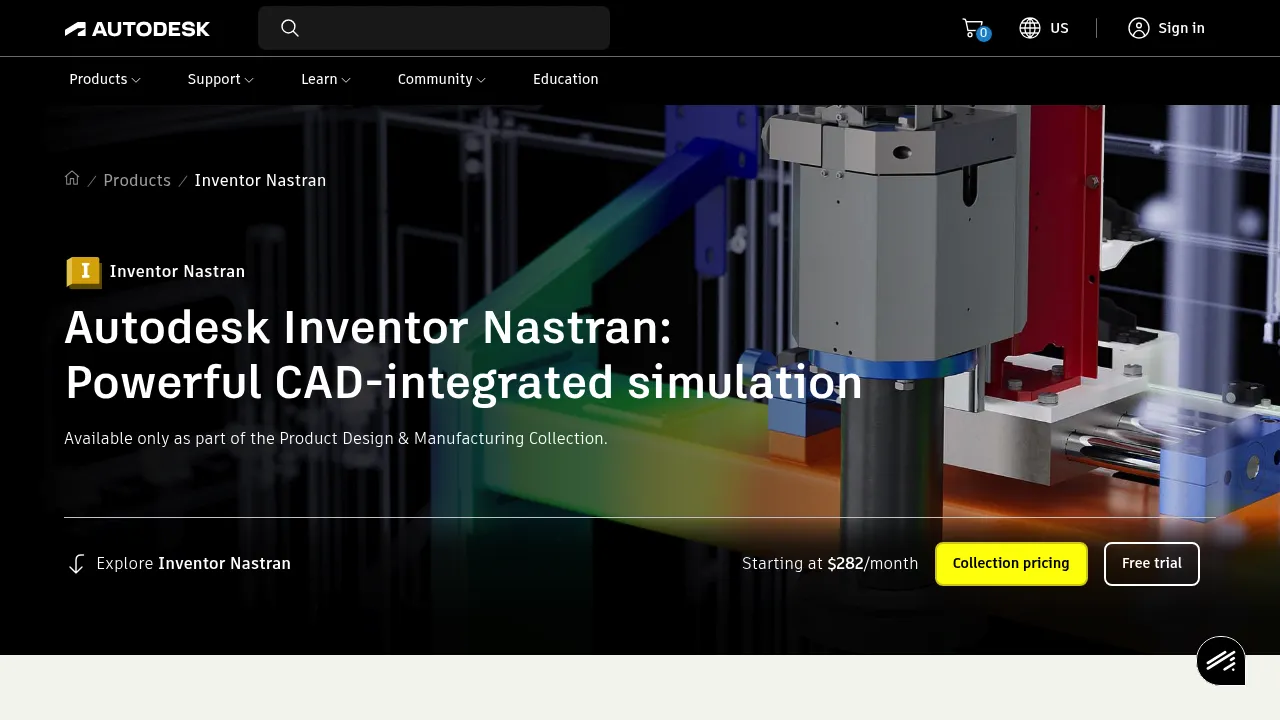
Task: Expand the Learn menu
Action: point(326,79)
